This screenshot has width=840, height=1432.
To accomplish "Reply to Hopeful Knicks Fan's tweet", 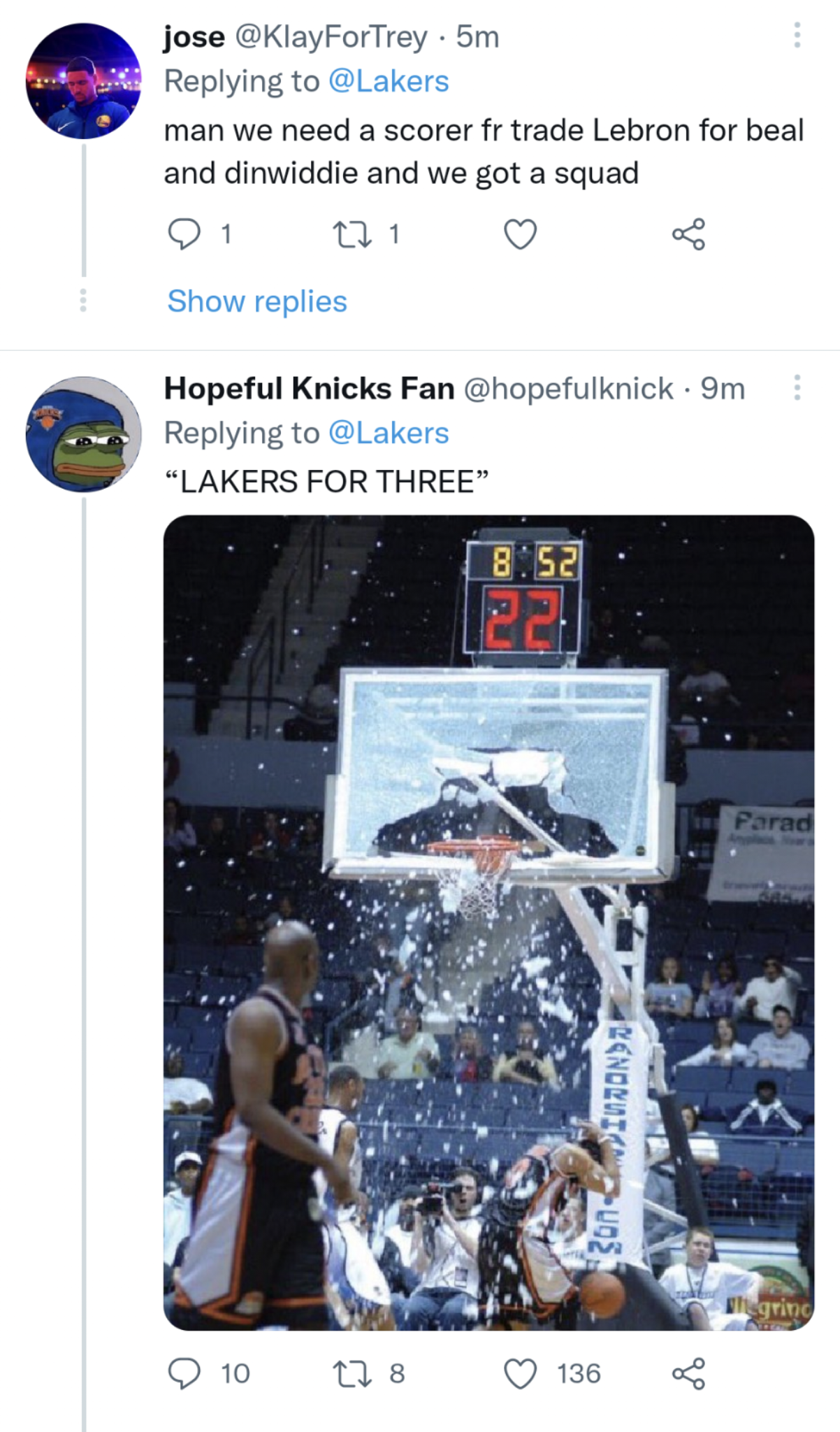I will [x=186, y=1373].
